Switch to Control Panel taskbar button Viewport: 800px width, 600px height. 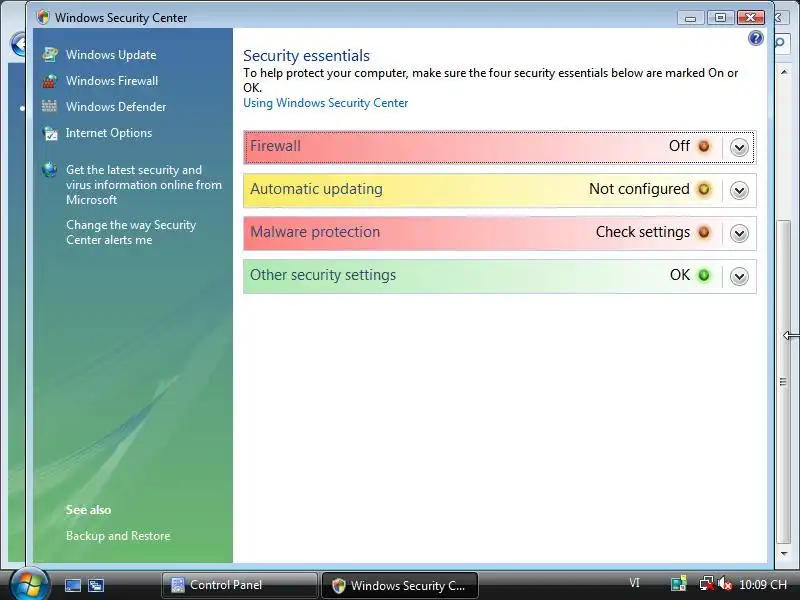point(239,585)
